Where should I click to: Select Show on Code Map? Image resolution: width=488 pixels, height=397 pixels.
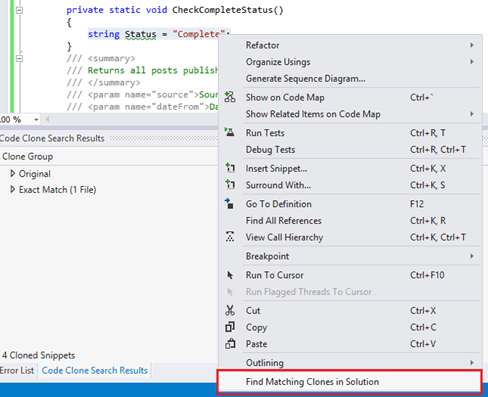tap(350, 97)
